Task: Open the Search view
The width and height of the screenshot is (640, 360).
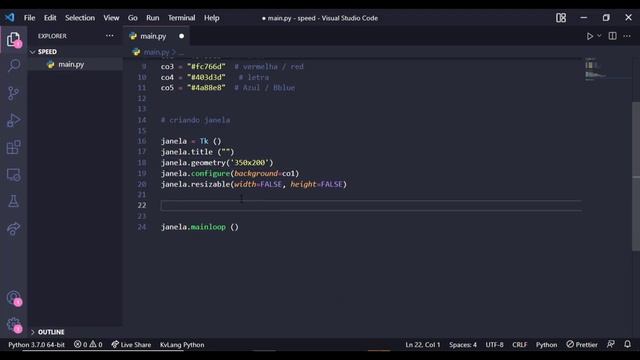Action: [x=13, y=66]
